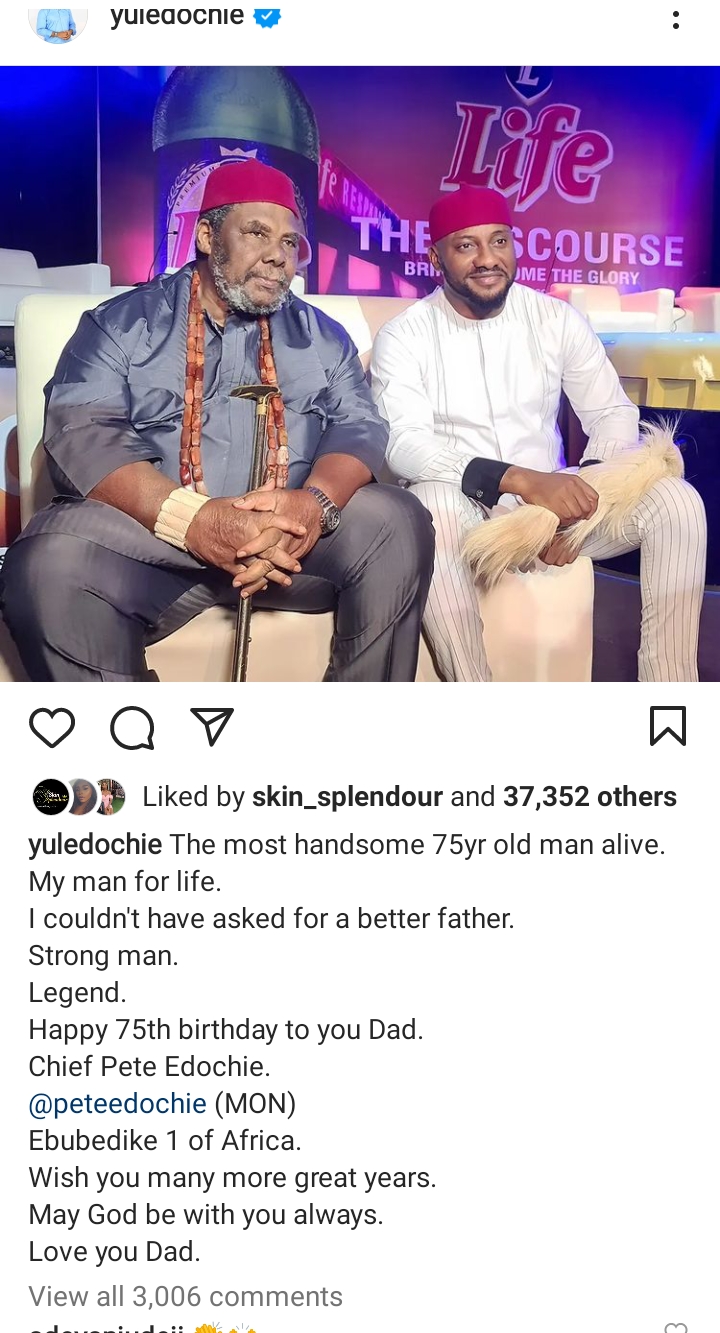Screen dimensions: 720x1333
Task: Open yuledochie's profile picture in header
Action: (58, 18)
